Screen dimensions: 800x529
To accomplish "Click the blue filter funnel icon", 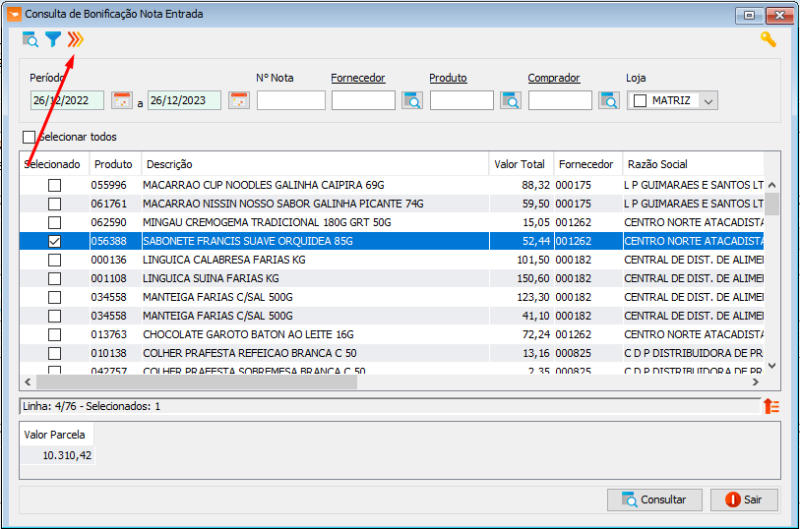I will [x=53, y=39].
